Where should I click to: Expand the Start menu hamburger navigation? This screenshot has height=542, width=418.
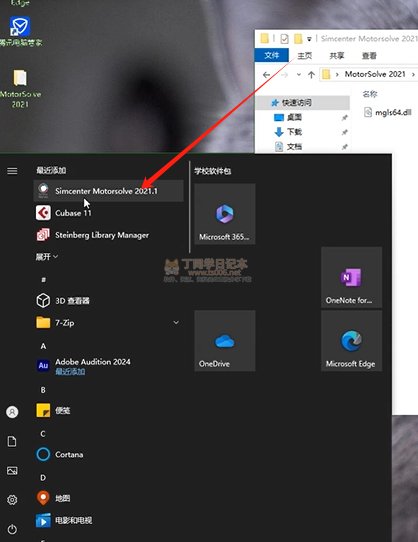pyautogui.click(x=12, y=171)
